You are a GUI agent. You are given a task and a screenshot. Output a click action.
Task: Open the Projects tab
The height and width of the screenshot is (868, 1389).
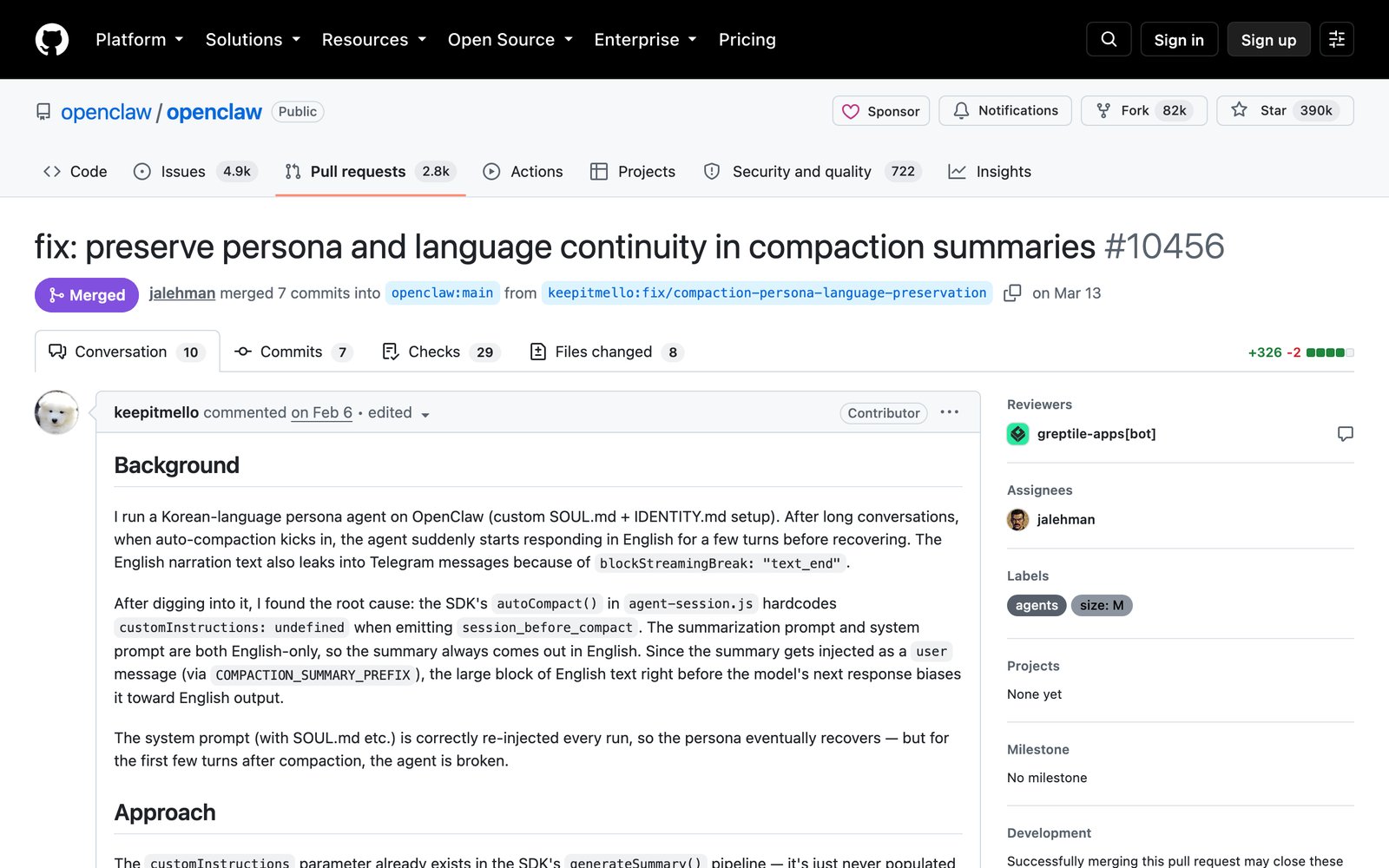[x=633, y=172]
